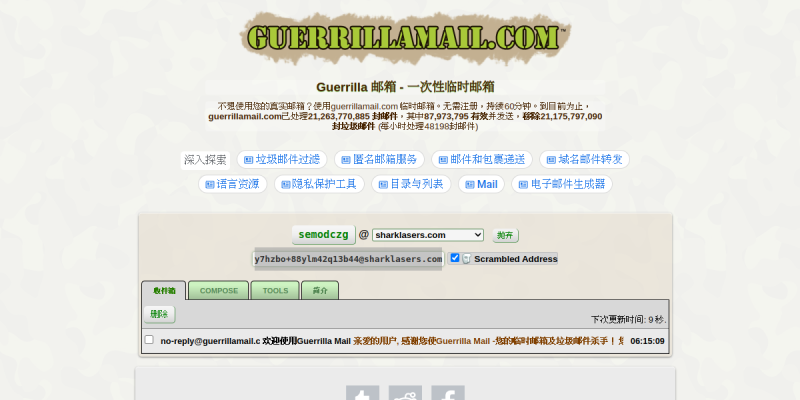Open the 邮件和包裹递送 link

pos(482,159)
